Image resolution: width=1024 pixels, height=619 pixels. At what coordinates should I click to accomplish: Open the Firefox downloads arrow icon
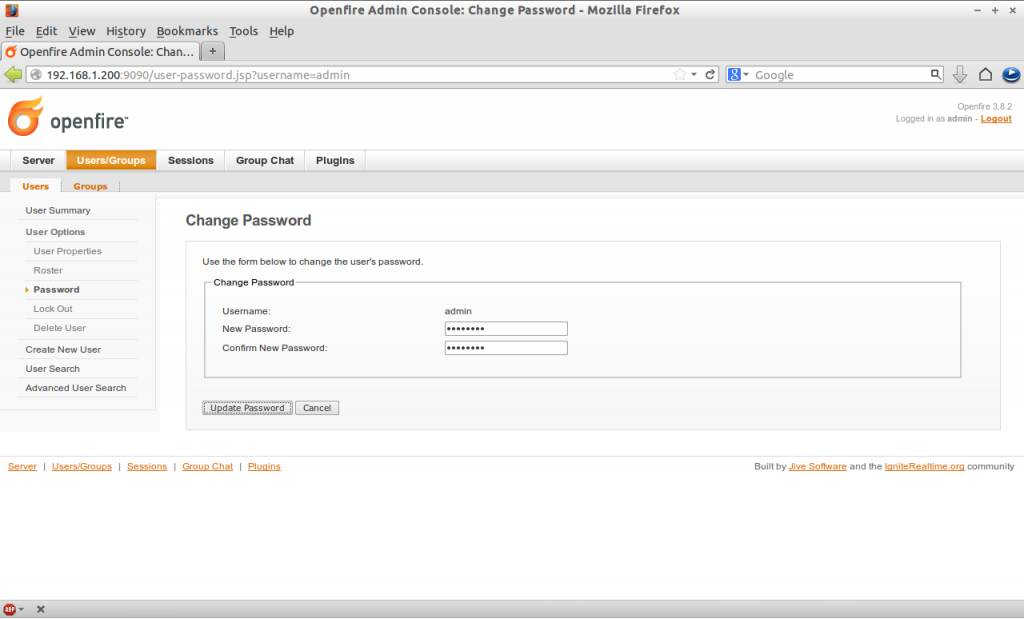coord(959,74)
